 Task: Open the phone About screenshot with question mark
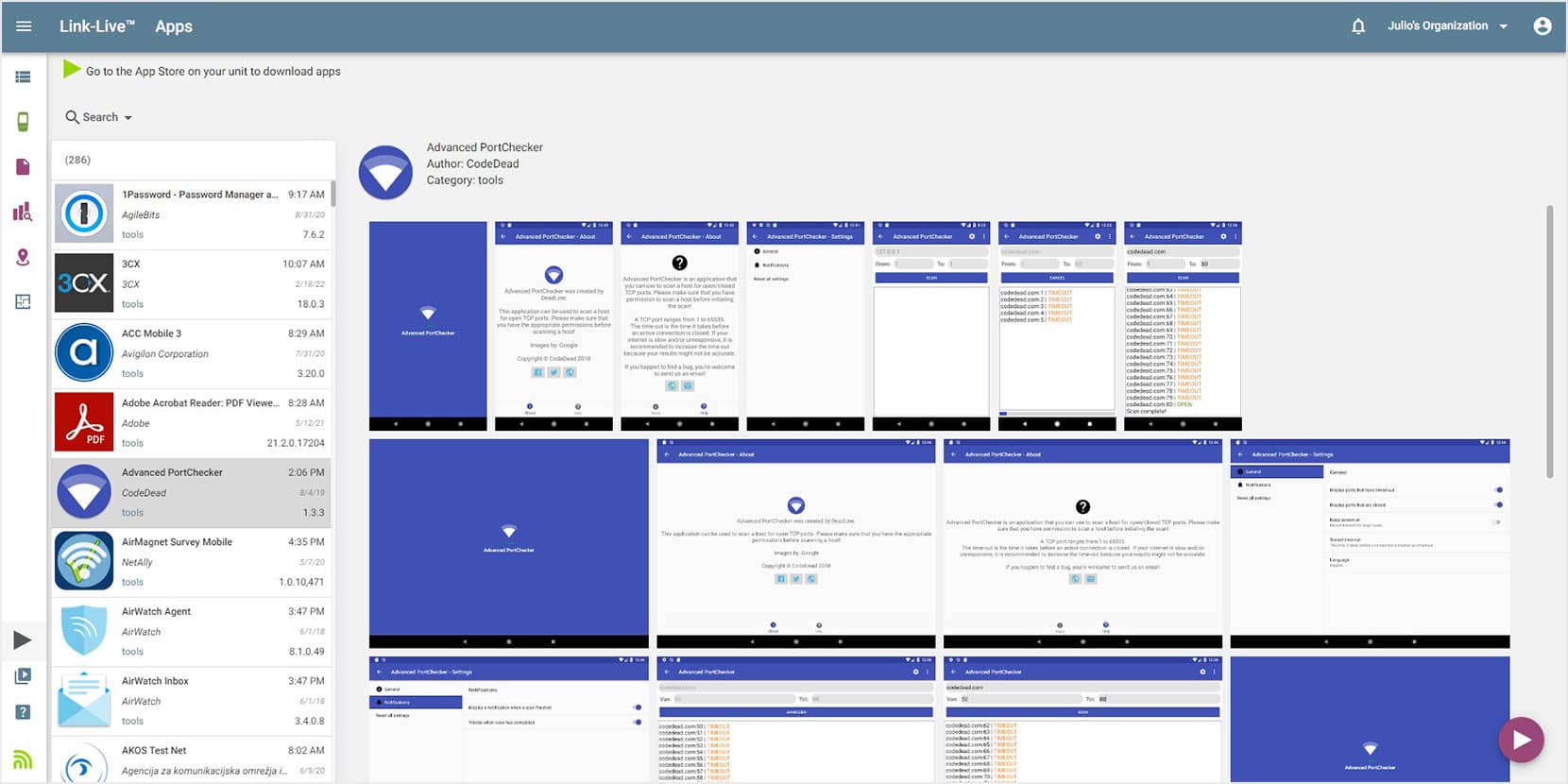[x=679, y=326]
